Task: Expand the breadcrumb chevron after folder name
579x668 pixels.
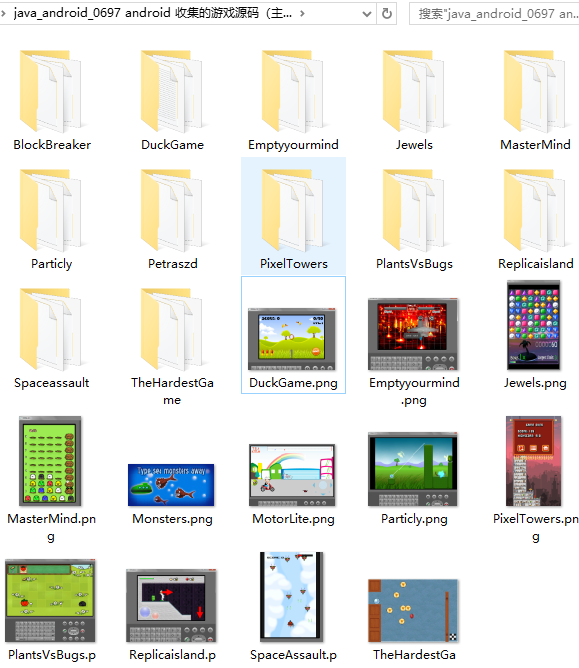Action: pyautogui.click(x=302, y=14)
